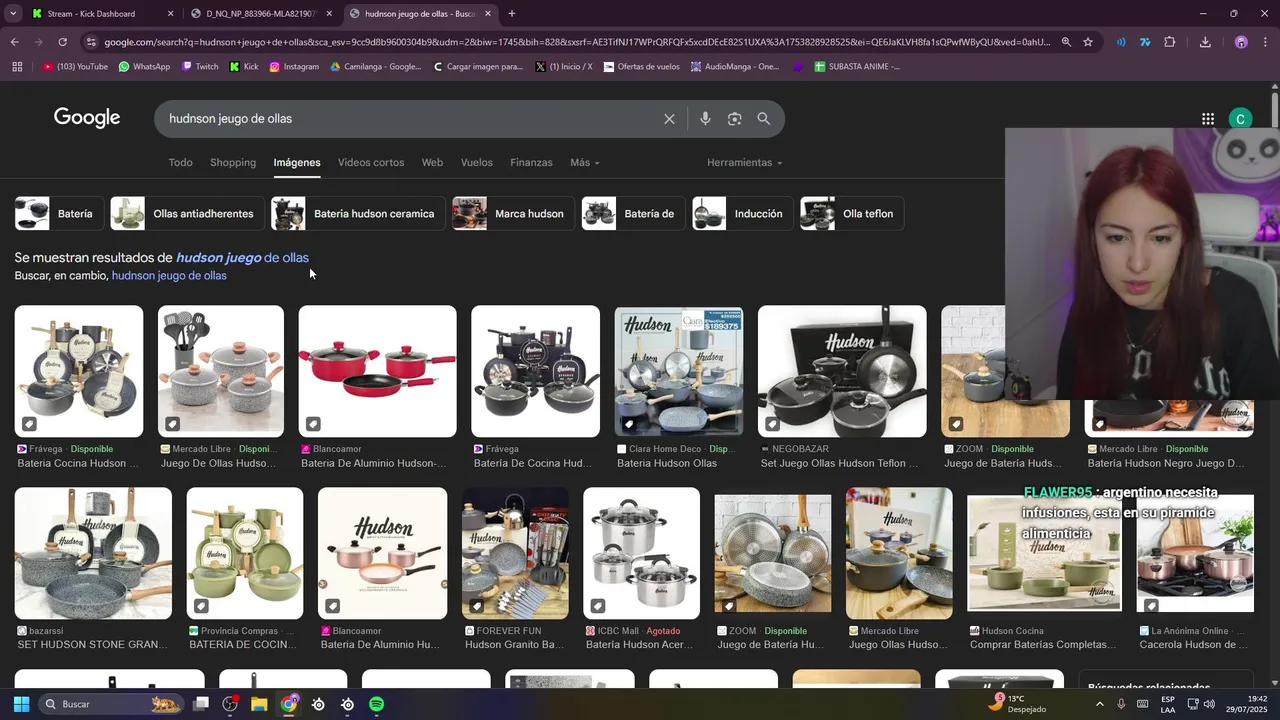Search instead for hudnson juego de ollas

pyautogui.click(x=169, y=276)
